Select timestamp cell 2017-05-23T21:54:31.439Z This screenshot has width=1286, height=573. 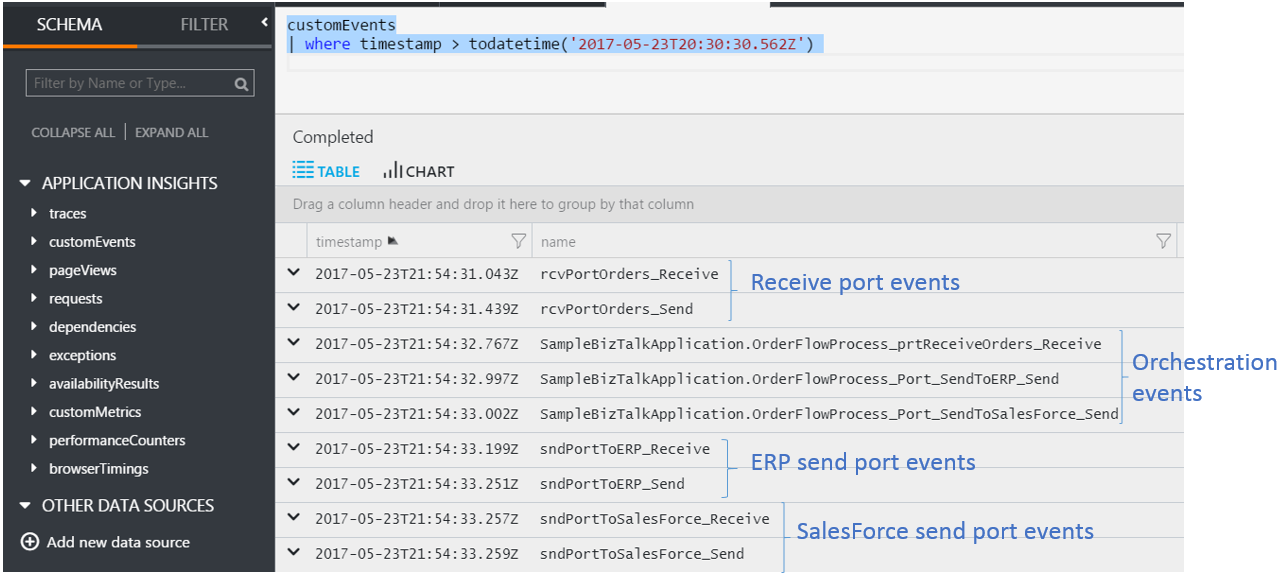point(417,309)
